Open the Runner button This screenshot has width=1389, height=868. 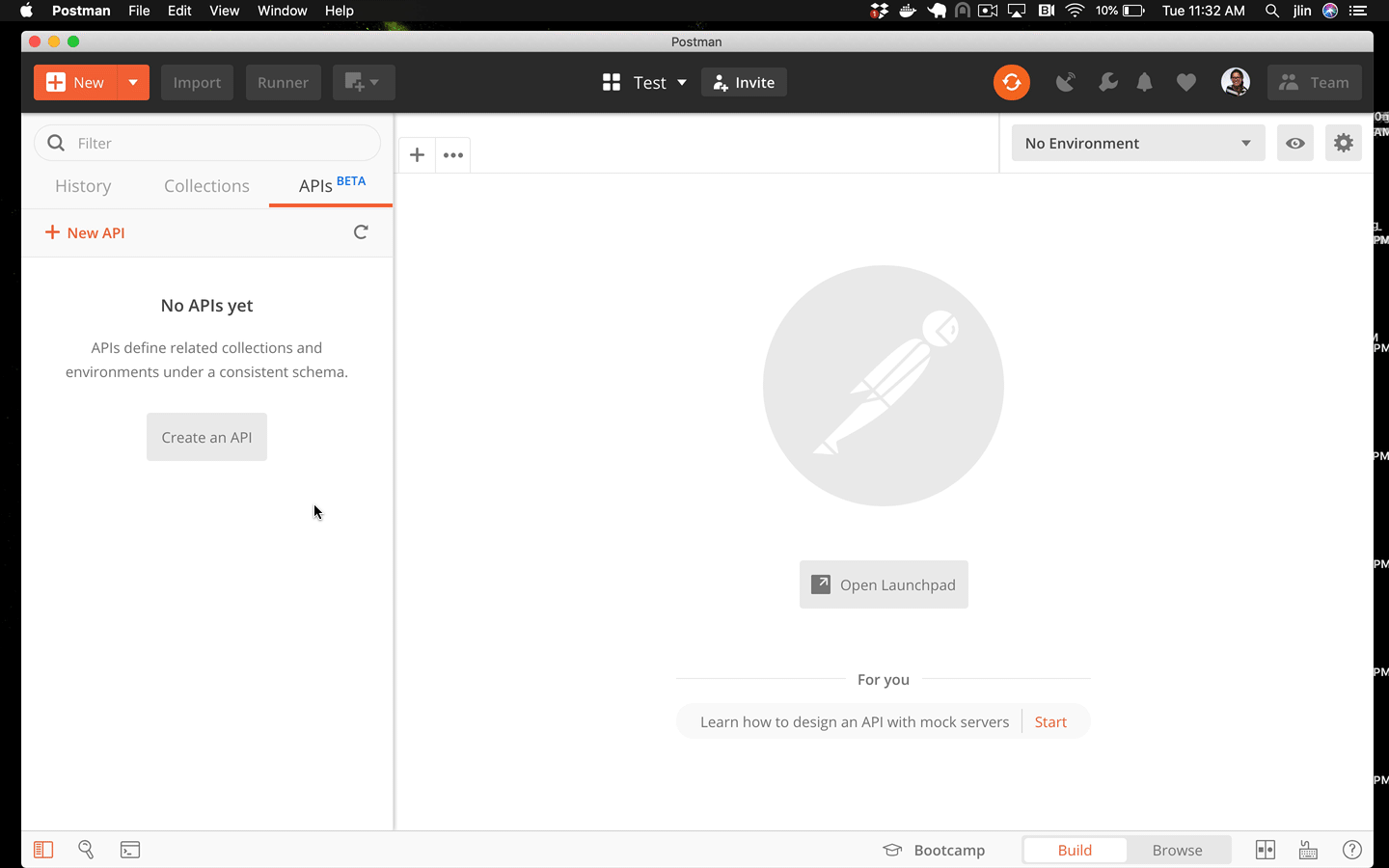click(x=283, y=82)
